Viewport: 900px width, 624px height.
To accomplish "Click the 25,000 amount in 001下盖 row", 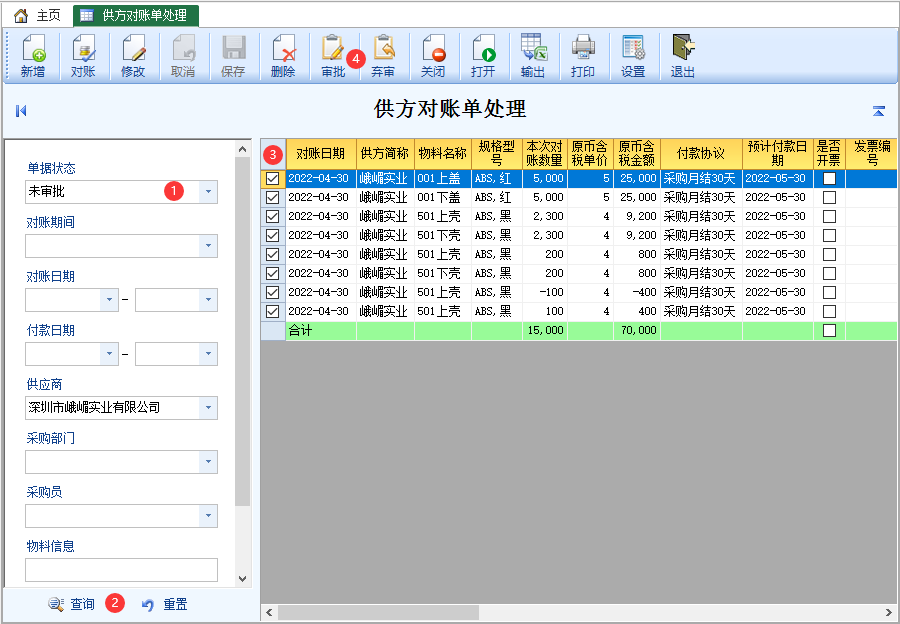I will point(638,197).
